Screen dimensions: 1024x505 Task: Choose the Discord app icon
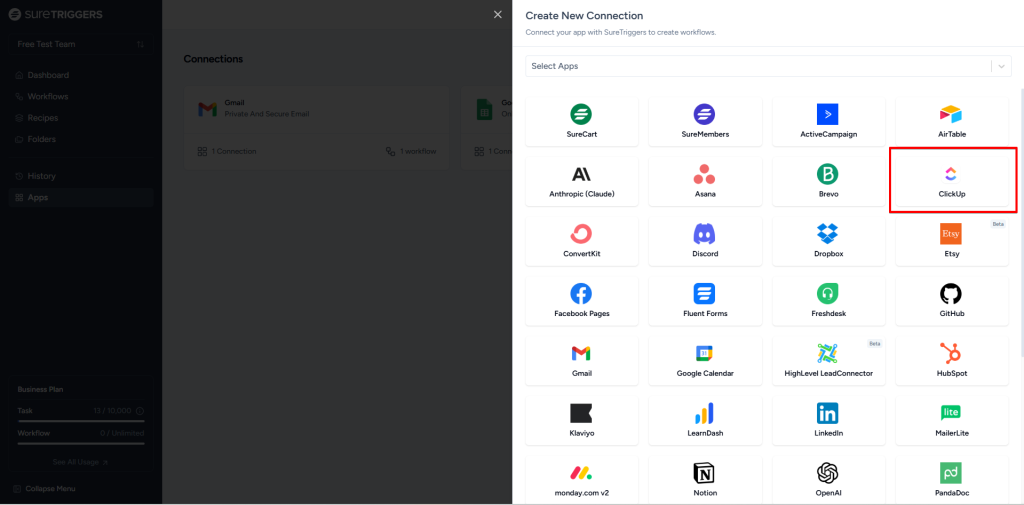pyautogui.click(x=704, y=234)
